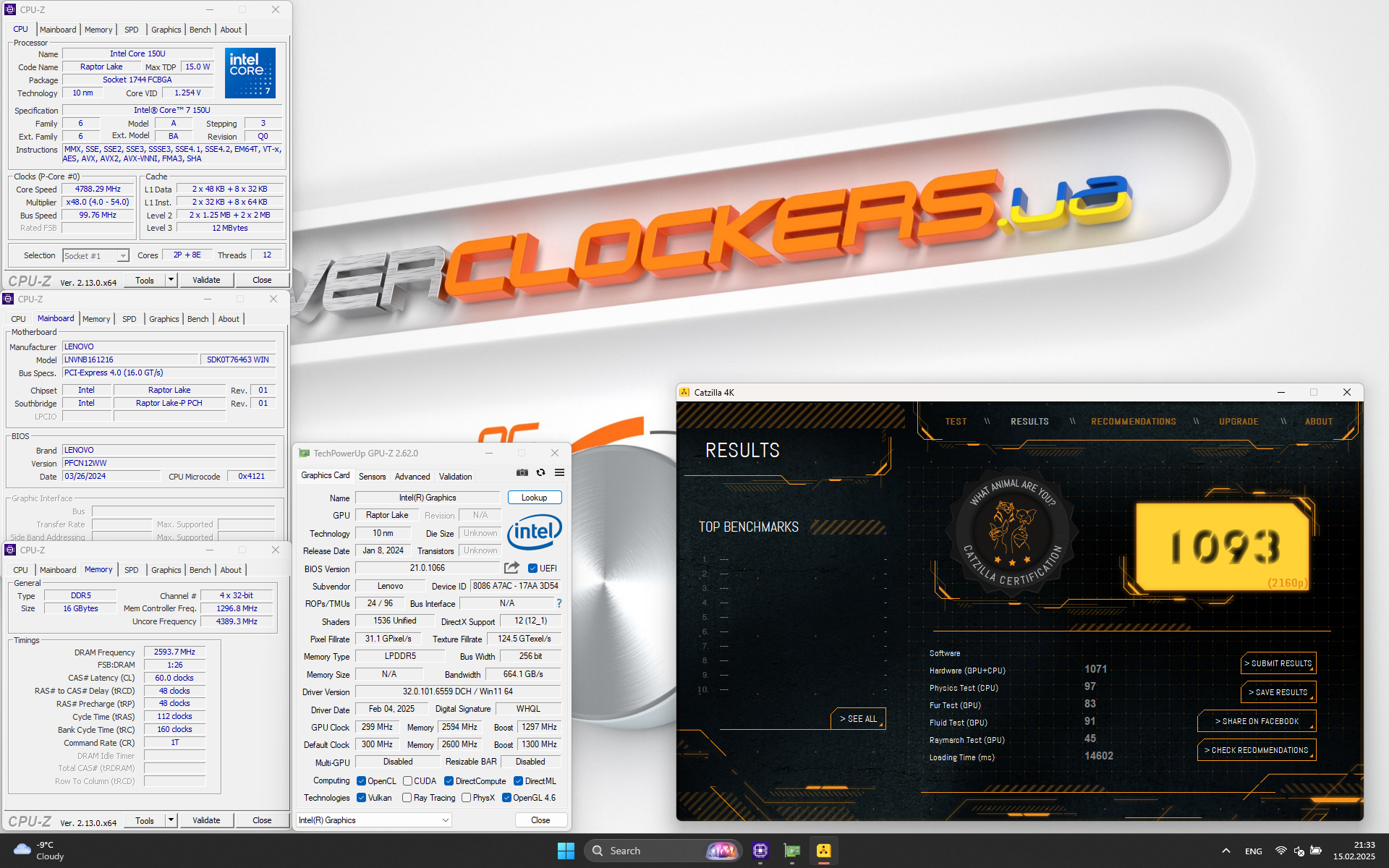Viewport: 1389px width, 868px height.
Task: Open RECOMMENDATIONS tab in Catzilla
Action: (x=1134, y=422)
